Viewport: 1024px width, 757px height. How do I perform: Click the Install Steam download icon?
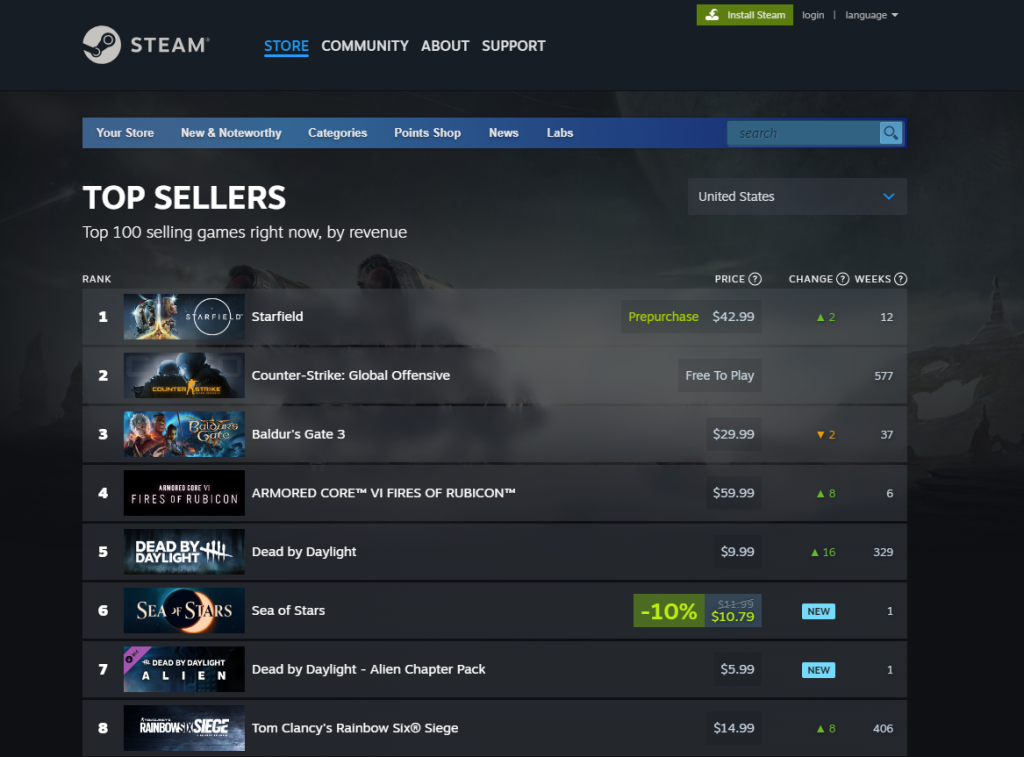[714, 14]
